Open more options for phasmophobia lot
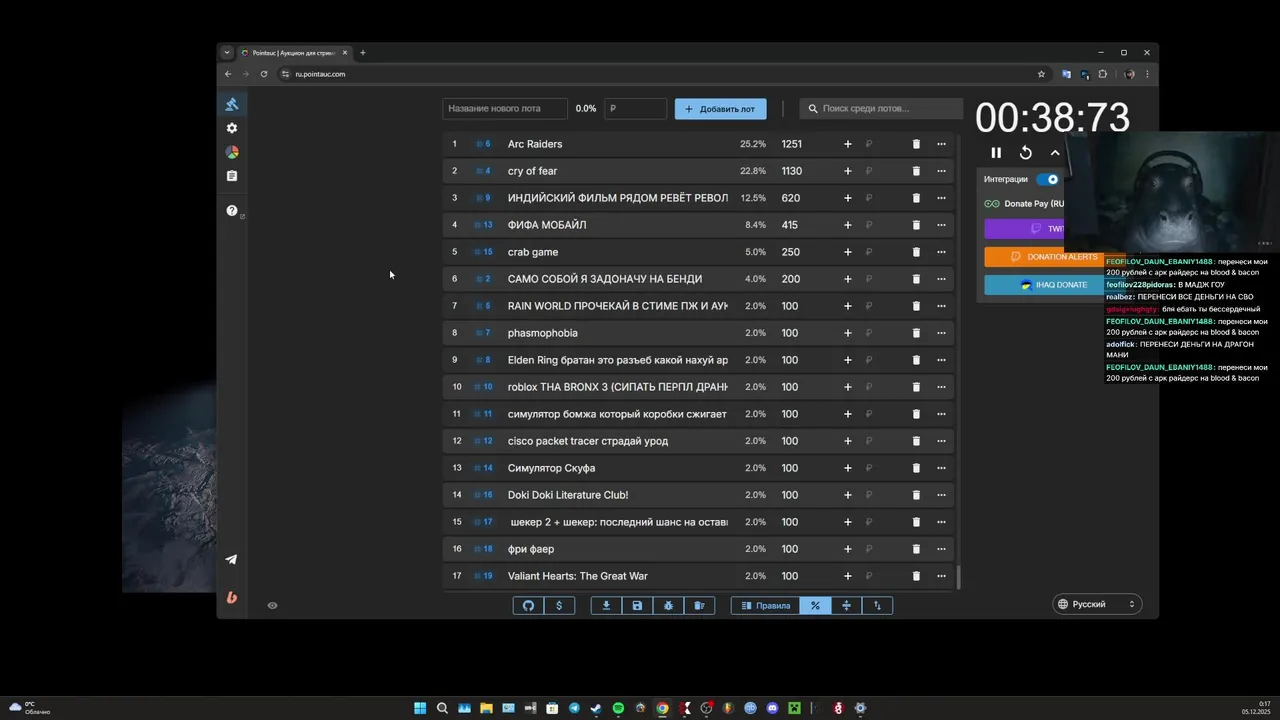The image size is (1280, 720). click(x=941, y=333)
